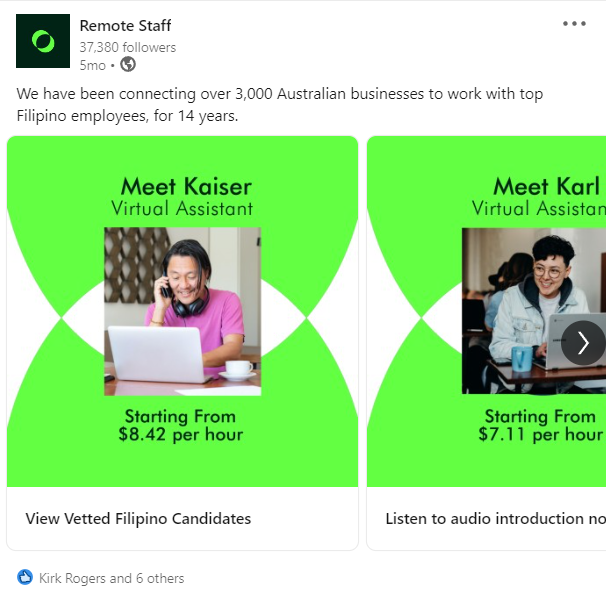Click View Vetted Filipino Candidates link

point(138,519)
